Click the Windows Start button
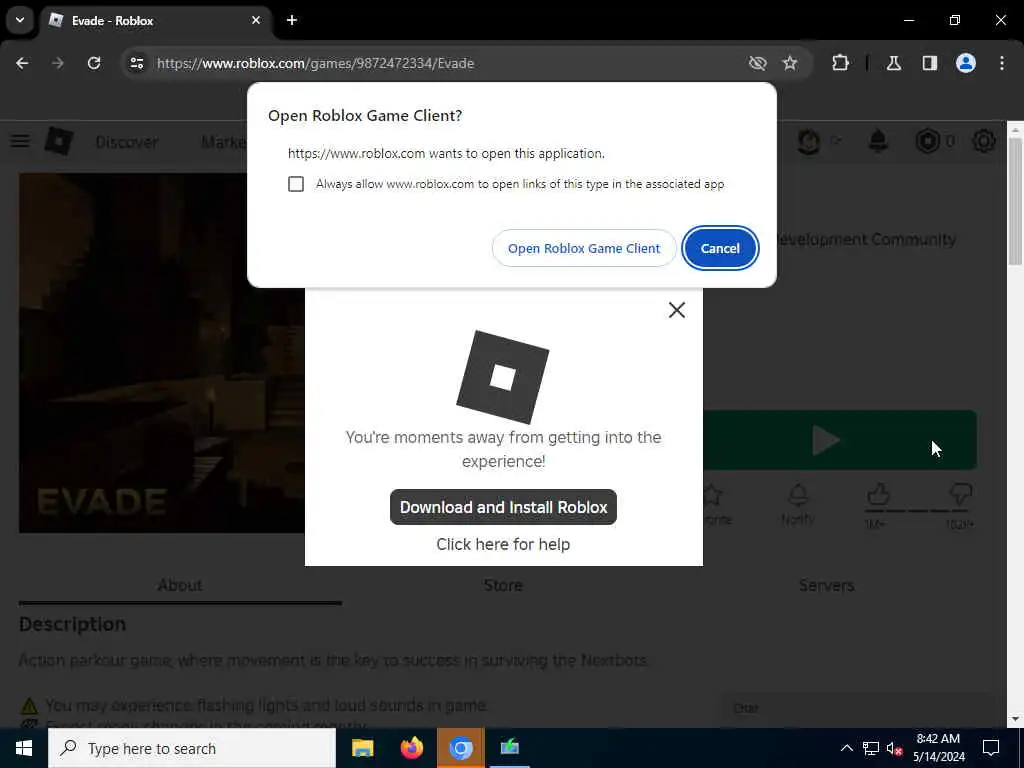This screenshot has height=768, width=1024. click(x=24, y=748)
